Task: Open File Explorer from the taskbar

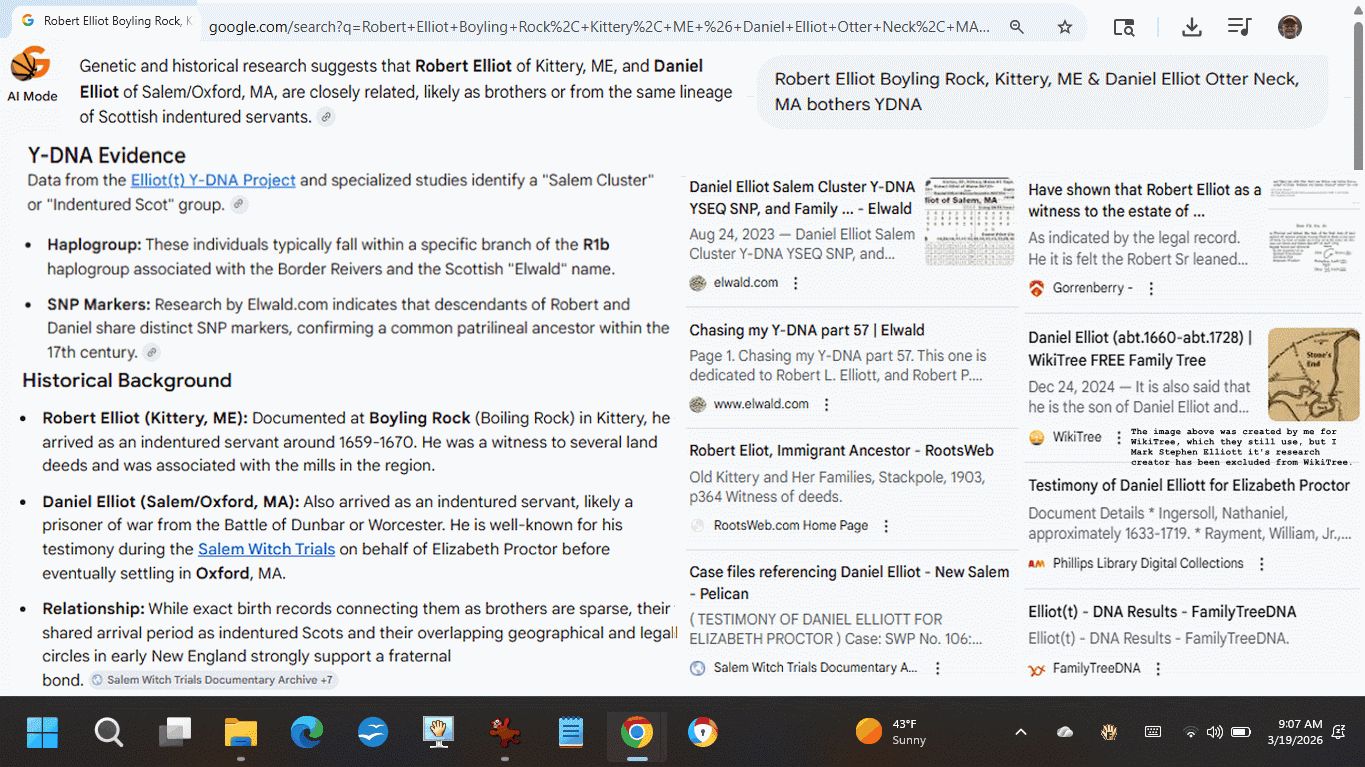Action: tap(241, 733)
